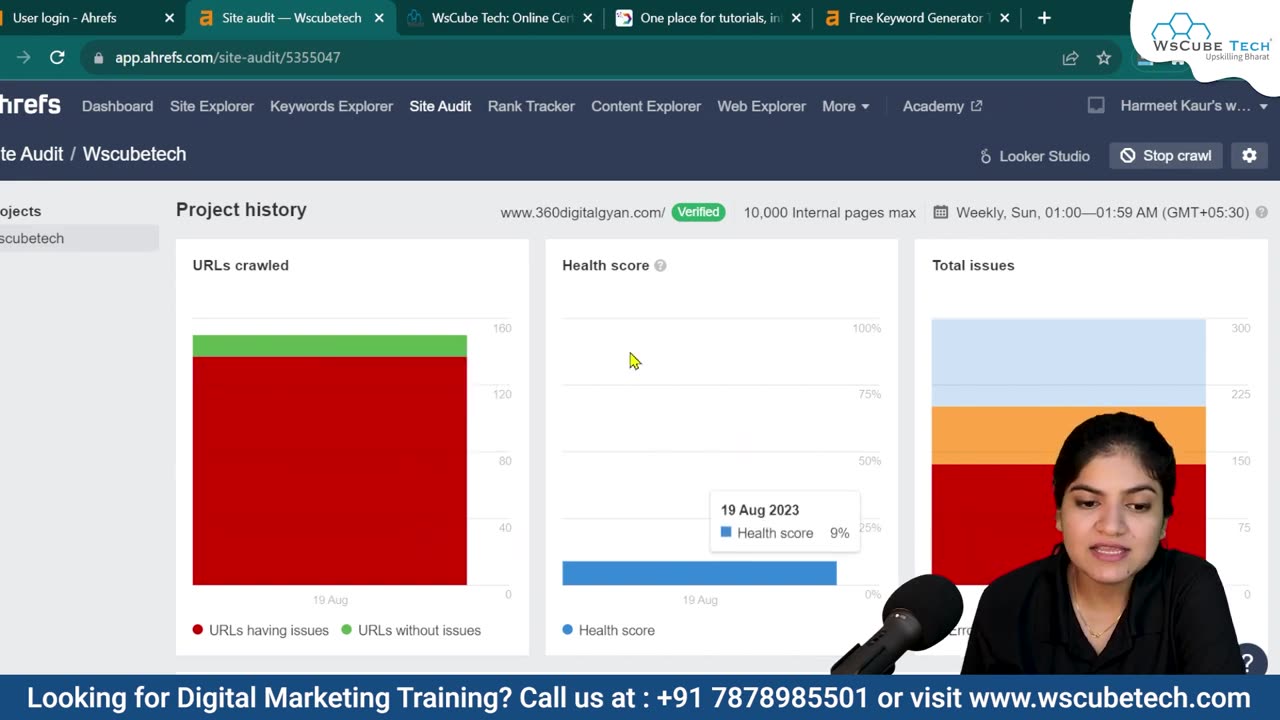Expand the More dropdown menu
Viewport: 1280px width, 720px height.
[846, 106]
